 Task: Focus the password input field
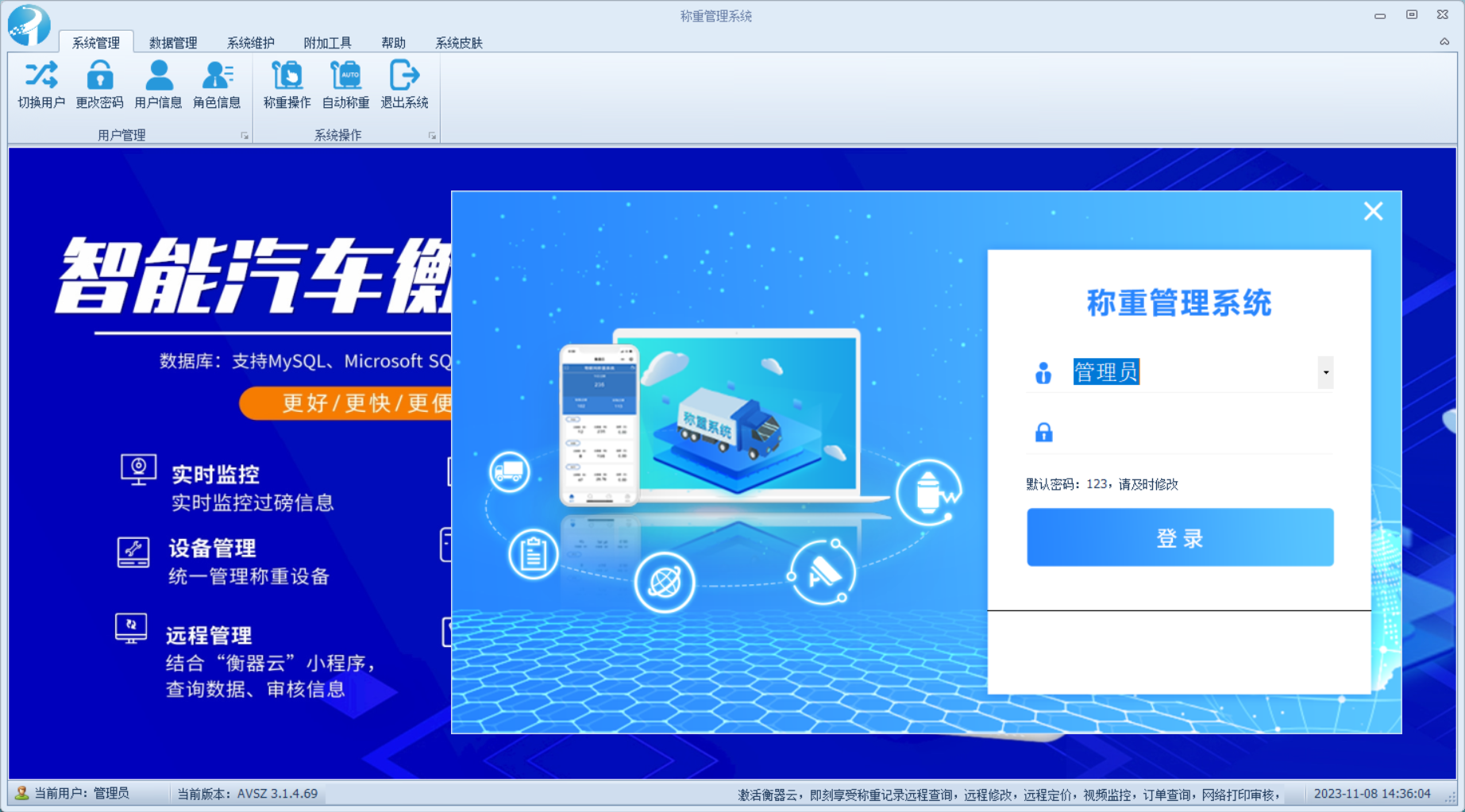1201,433
